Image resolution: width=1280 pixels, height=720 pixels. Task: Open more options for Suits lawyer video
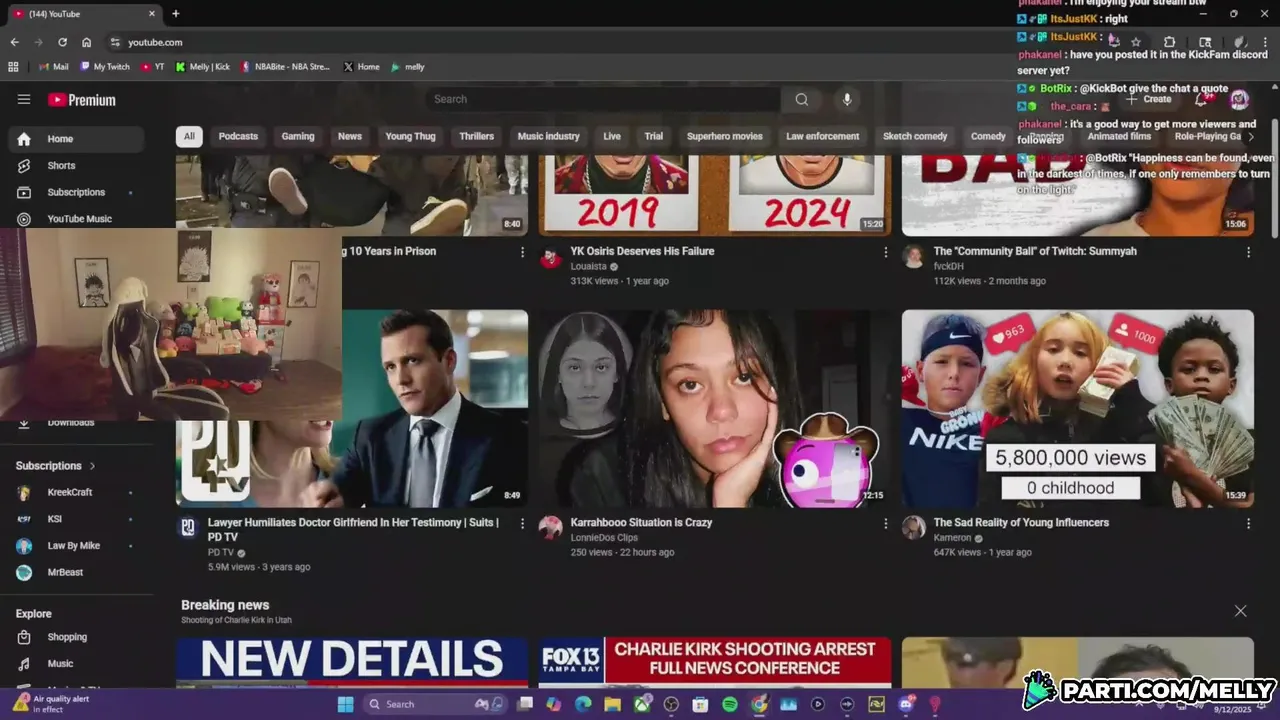tap(522, 523)
